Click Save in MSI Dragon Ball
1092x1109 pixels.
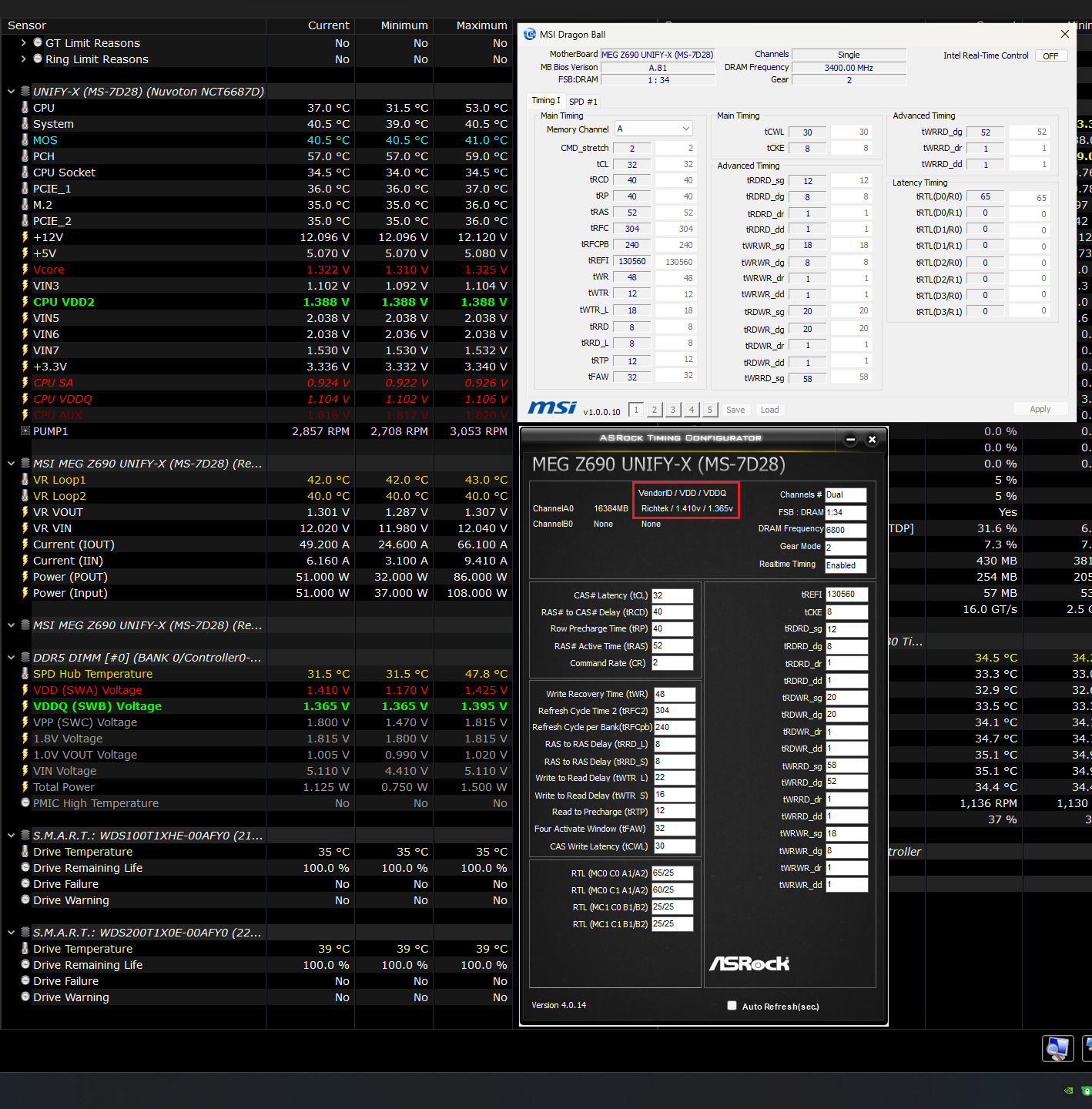pos(735,410)
